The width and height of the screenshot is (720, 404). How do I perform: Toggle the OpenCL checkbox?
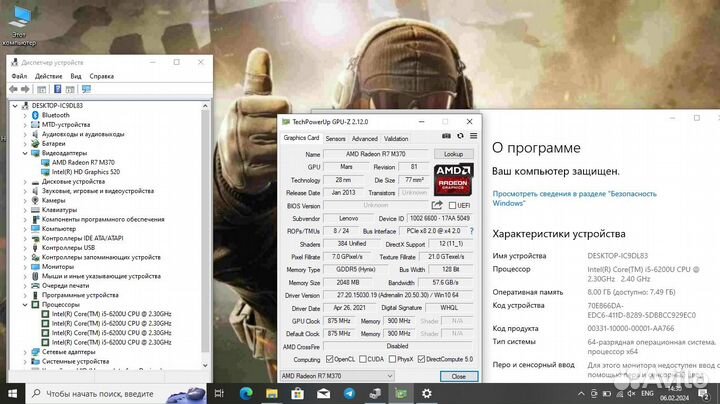point(329,359)
